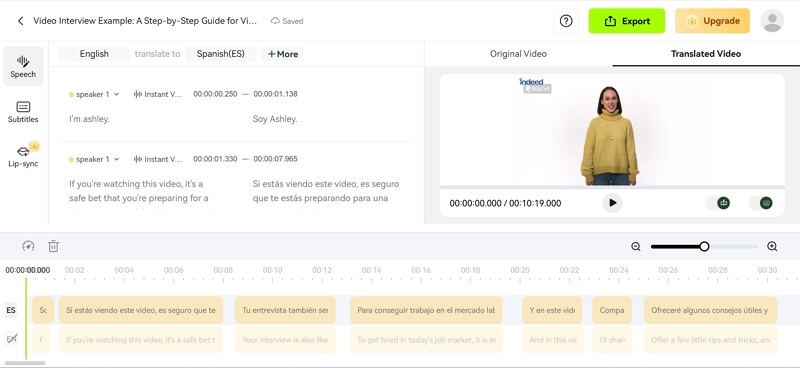This screenshot has width=800, height=368.
Task: Open the Subtitles panel
Action: 23,112
